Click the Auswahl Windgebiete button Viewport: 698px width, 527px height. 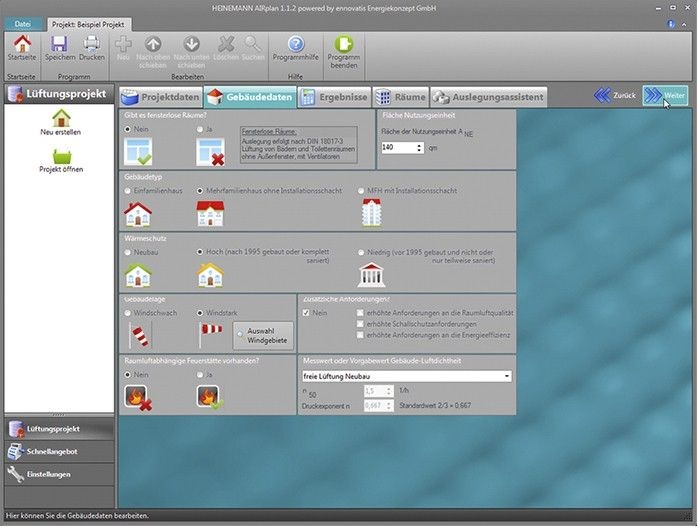(x=263, y=334)
